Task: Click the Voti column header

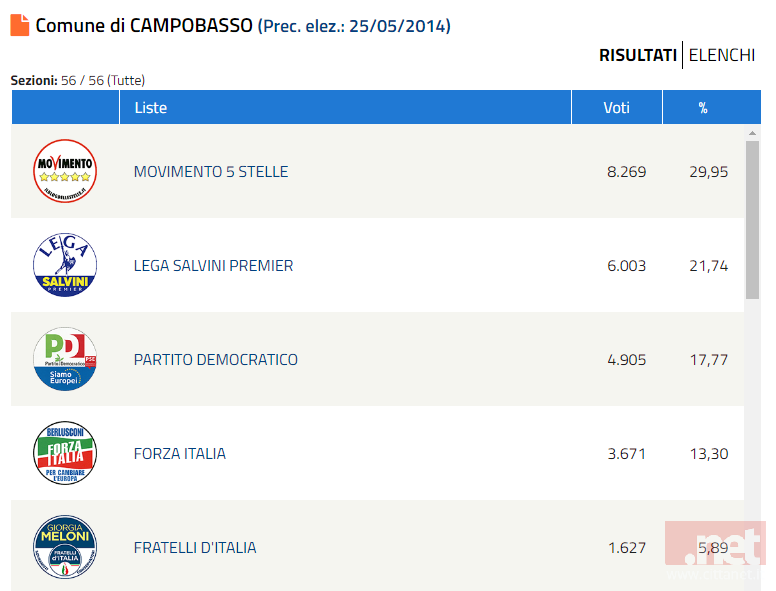Action: click(x=617, y=107)
